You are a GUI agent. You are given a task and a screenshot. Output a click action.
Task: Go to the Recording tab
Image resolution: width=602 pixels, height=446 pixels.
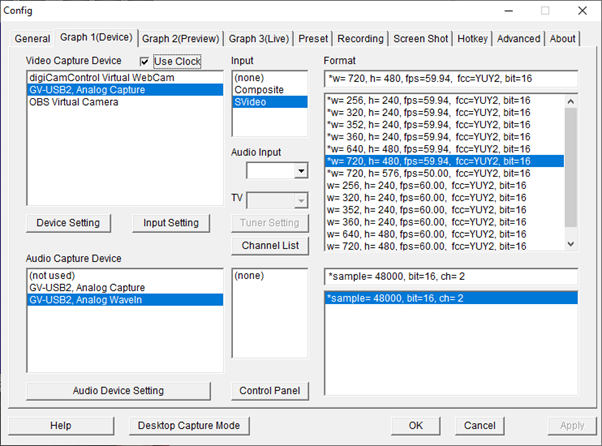click(360, 39)
